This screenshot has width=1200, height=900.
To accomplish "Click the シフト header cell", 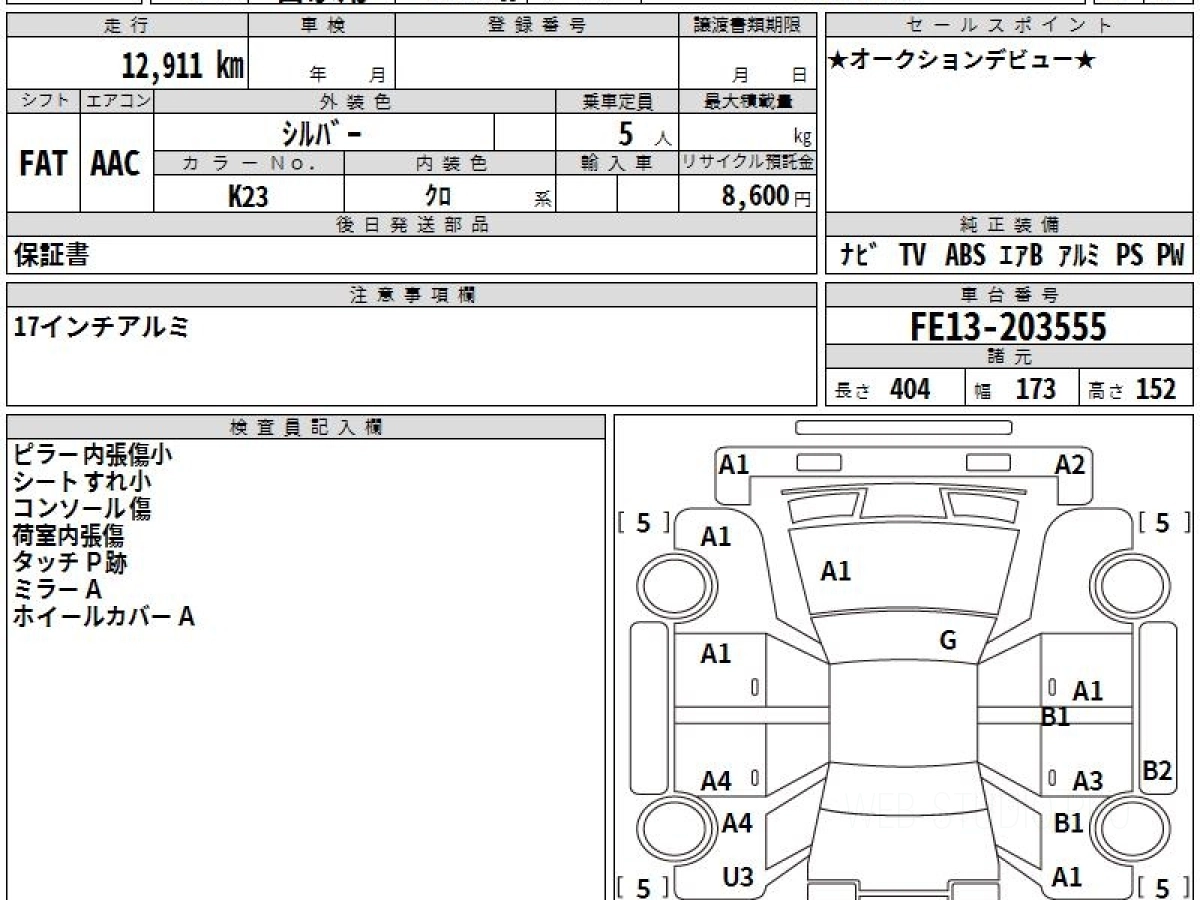I will click(x=43, y=101).
